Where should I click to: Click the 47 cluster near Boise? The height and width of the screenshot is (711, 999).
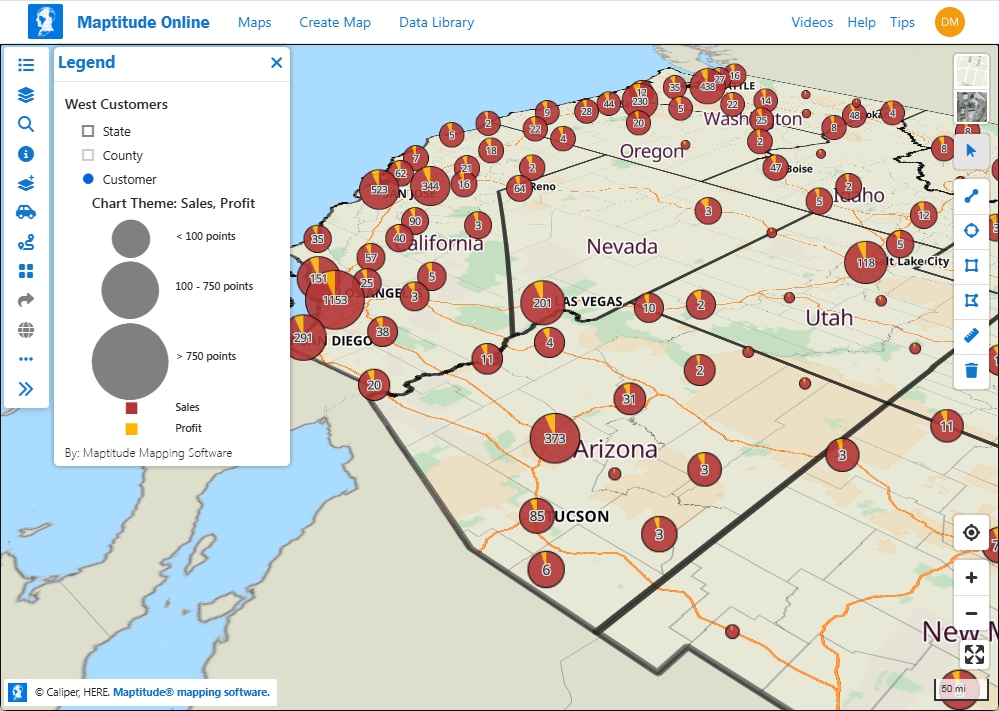point(775,168)
